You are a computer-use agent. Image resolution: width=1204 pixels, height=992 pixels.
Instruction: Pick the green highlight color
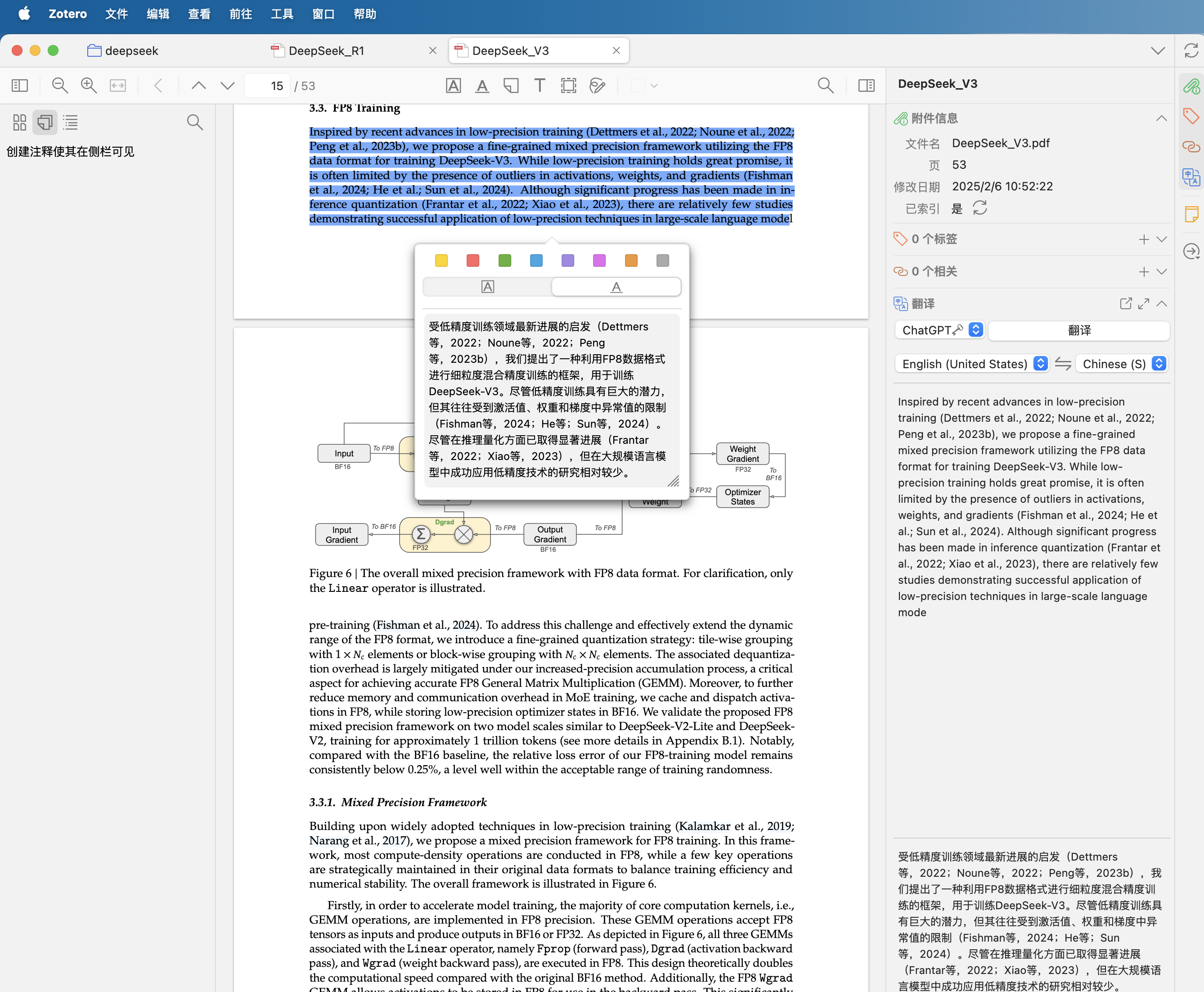click(504, 261)
